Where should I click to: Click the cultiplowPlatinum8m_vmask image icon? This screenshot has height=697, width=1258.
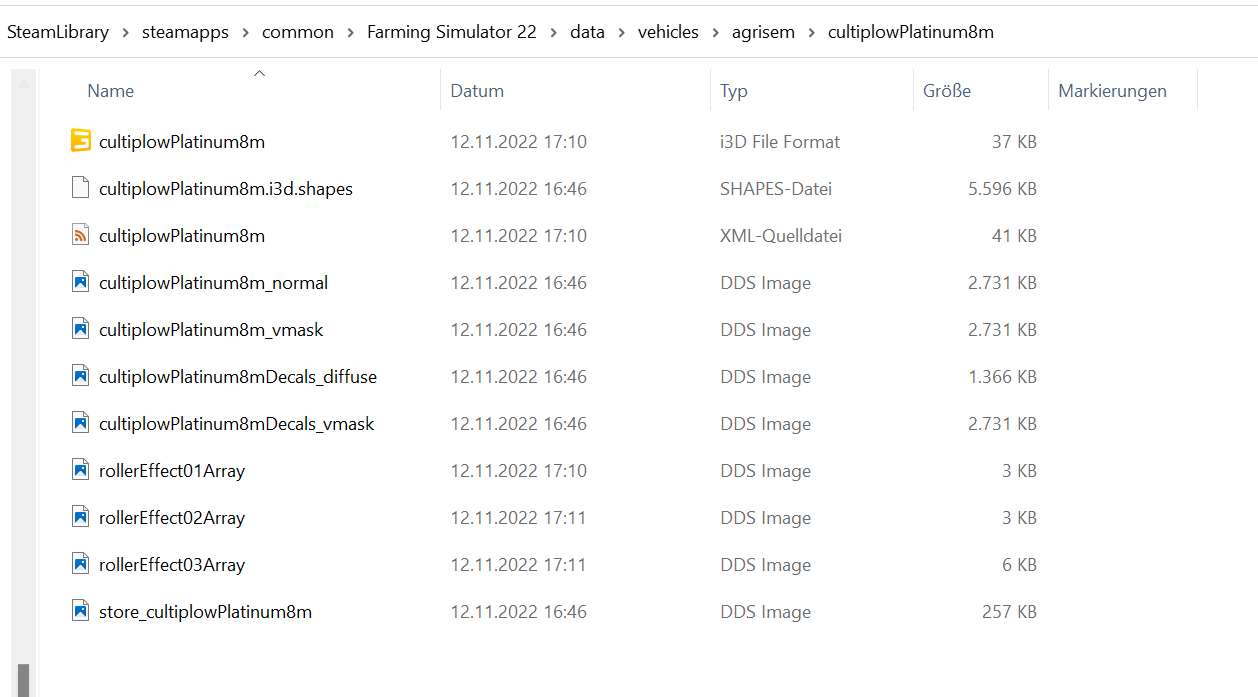[x=80, y=329]
